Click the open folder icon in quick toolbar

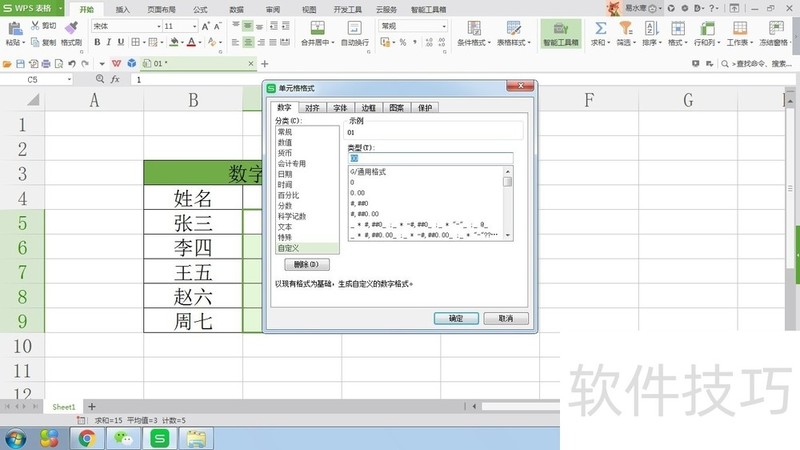[x=7, y=64]
